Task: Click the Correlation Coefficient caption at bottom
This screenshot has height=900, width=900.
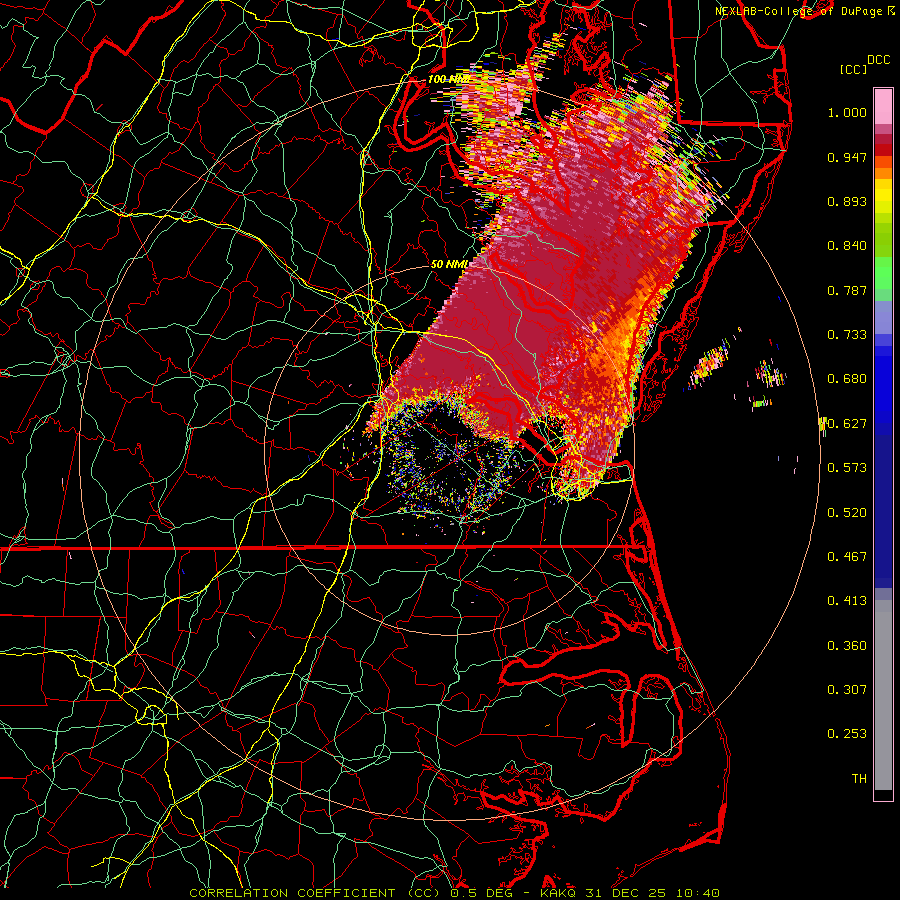Action: (455, 893)
